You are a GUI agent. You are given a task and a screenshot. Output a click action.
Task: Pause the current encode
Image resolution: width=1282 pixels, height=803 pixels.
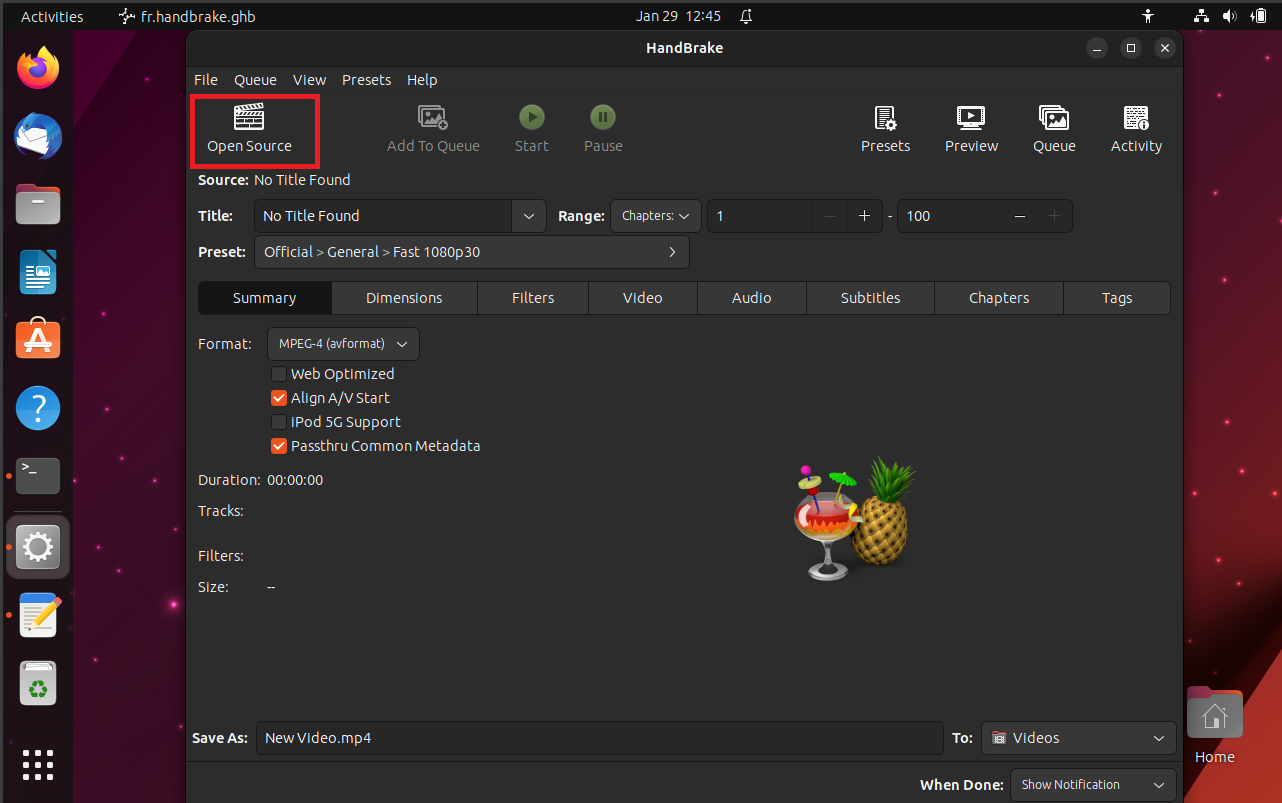click(x=602, y=128)
